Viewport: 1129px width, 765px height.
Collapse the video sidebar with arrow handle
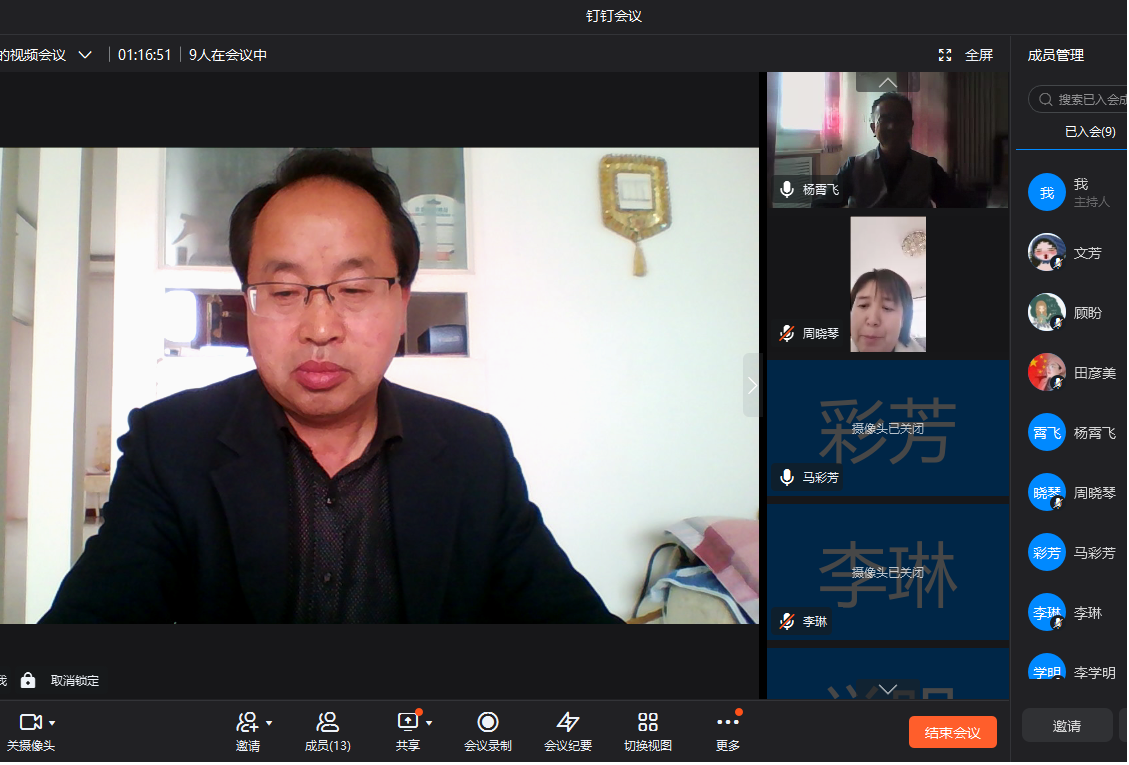752,385
